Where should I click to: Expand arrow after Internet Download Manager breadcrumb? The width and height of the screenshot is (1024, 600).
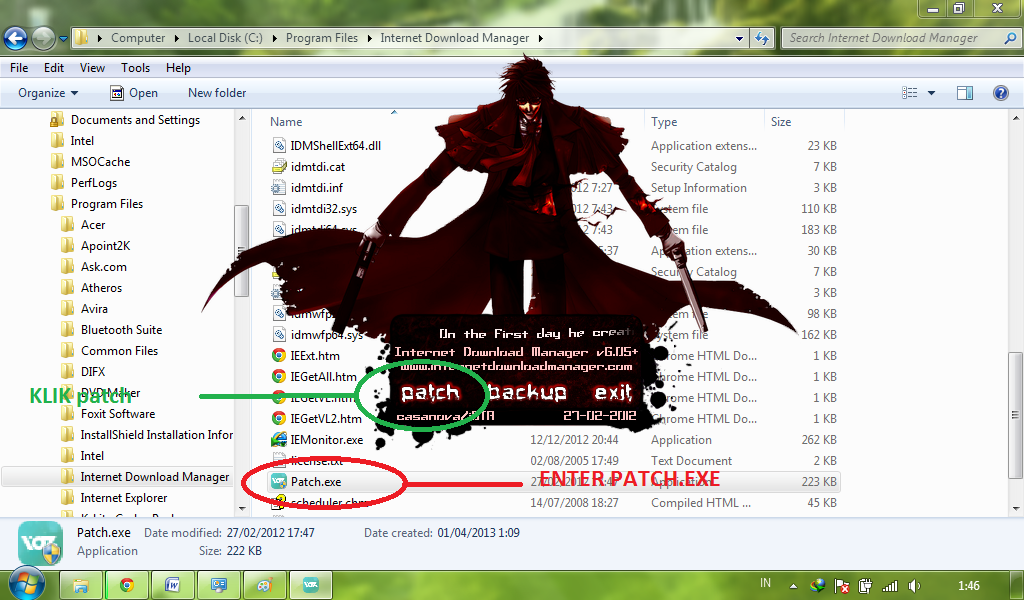point(541,38)
